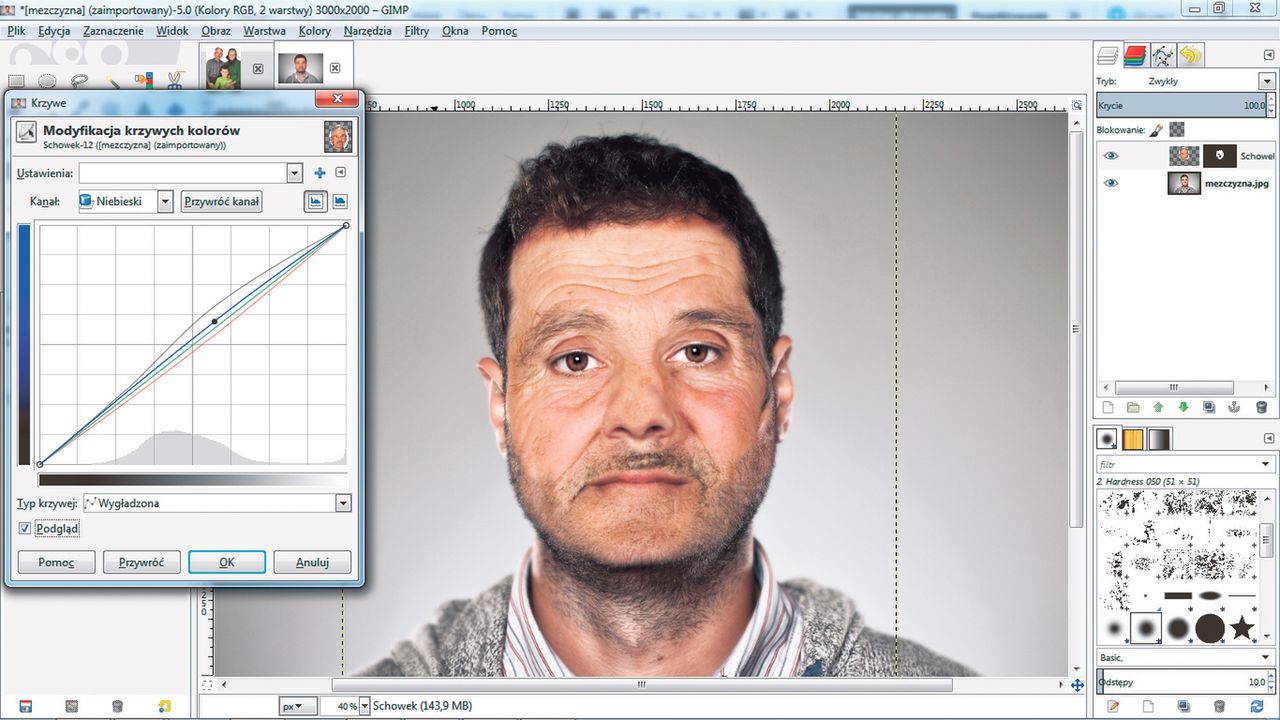
Task: Click the new layer group folder icon
Action: pos(1133,407)
